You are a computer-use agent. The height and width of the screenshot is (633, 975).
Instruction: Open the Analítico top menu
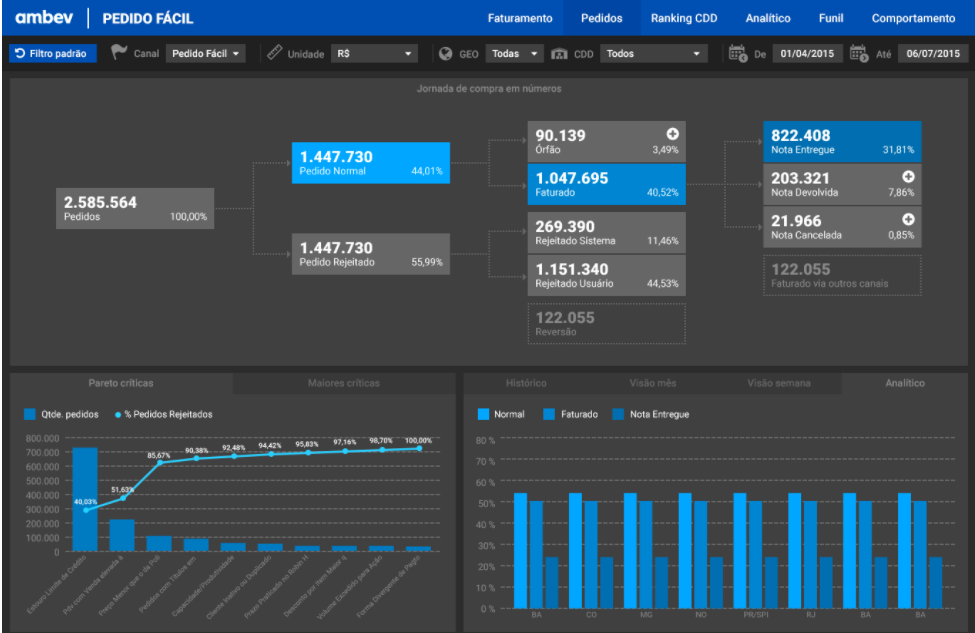pos(768,18)
